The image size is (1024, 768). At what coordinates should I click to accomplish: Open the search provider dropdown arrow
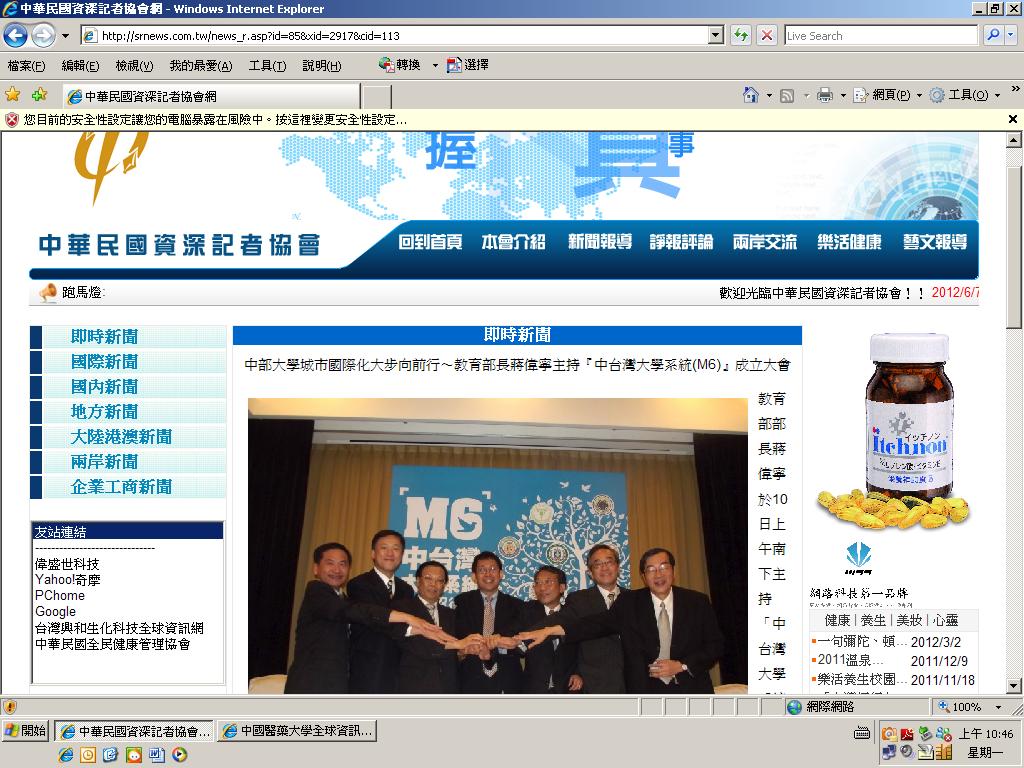[x=1010, y=35]
